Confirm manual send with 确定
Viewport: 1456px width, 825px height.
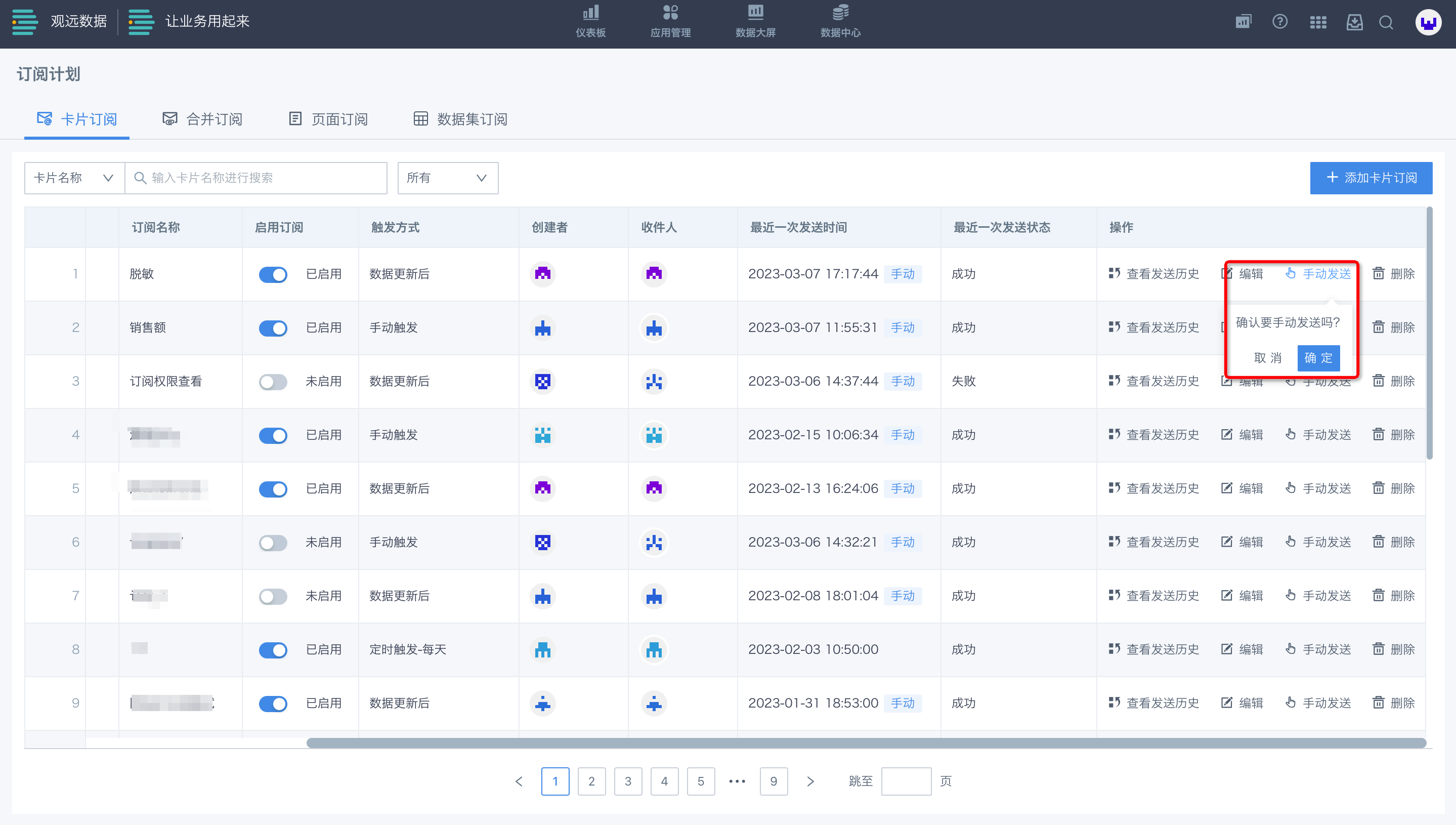(x=1318, y=358)
